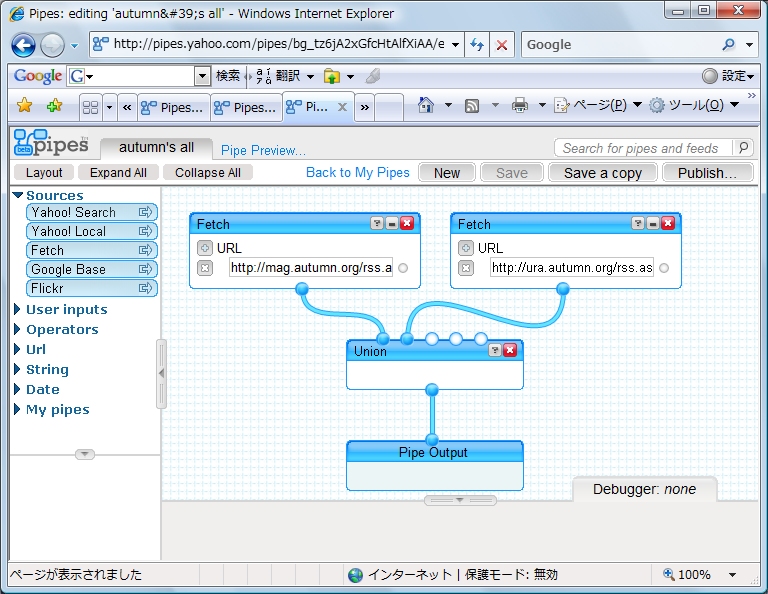The width and height of the screenshot is (768, 594).
Task: Click the Pipes beta logo
Action: pos(51,143)
